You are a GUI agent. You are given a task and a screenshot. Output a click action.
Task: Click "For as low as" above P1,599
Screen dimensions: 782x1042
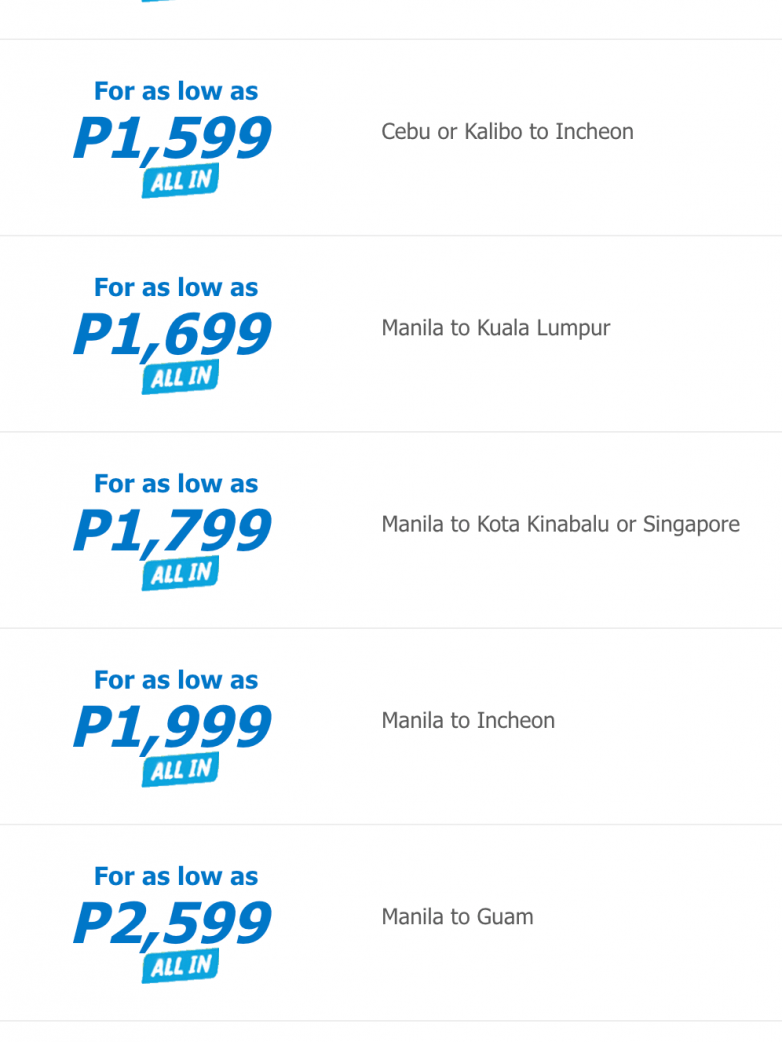click(176, 91)
